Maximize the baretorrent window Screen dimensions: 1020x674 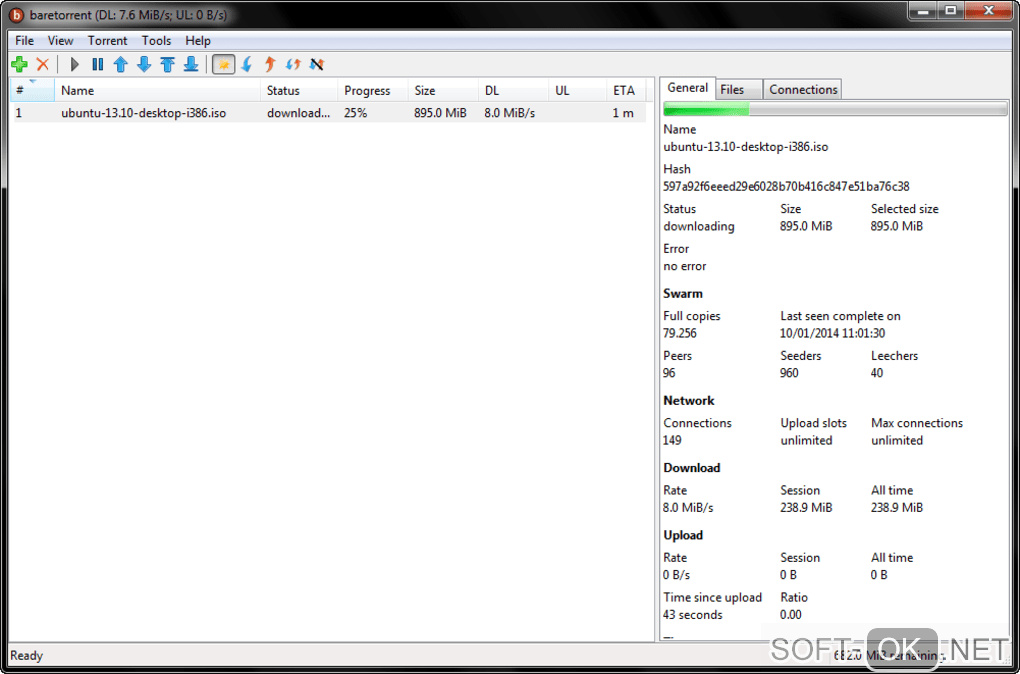952,10
